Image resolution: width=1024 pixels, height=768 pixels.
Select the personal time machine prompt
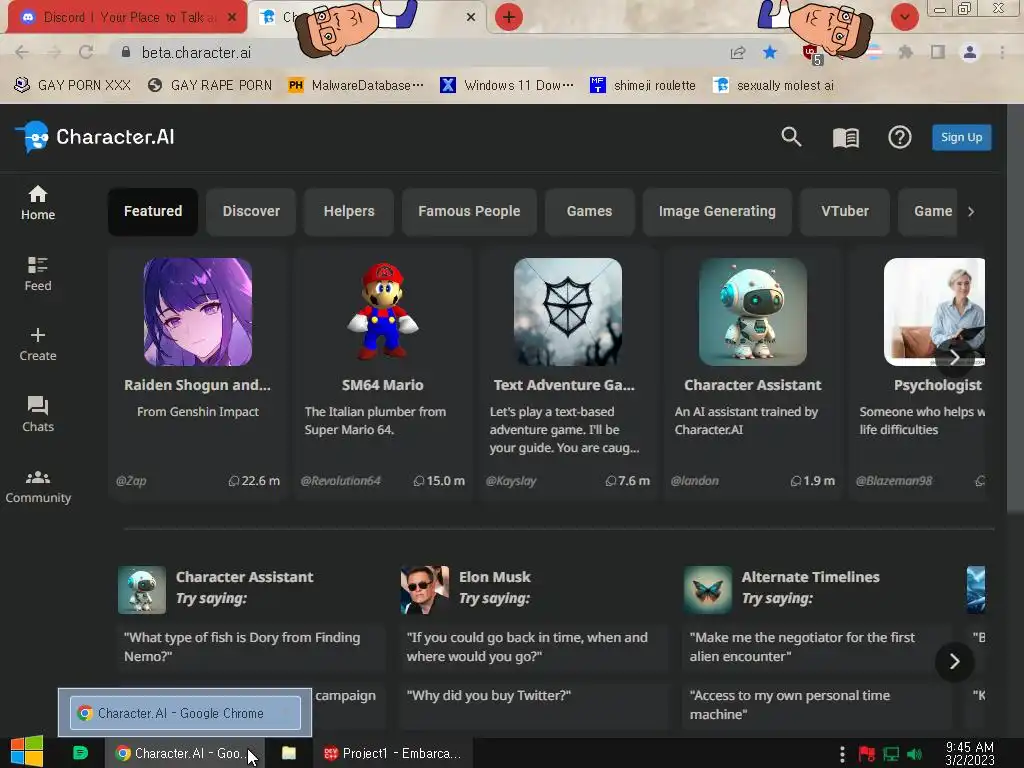click(817, 705)
